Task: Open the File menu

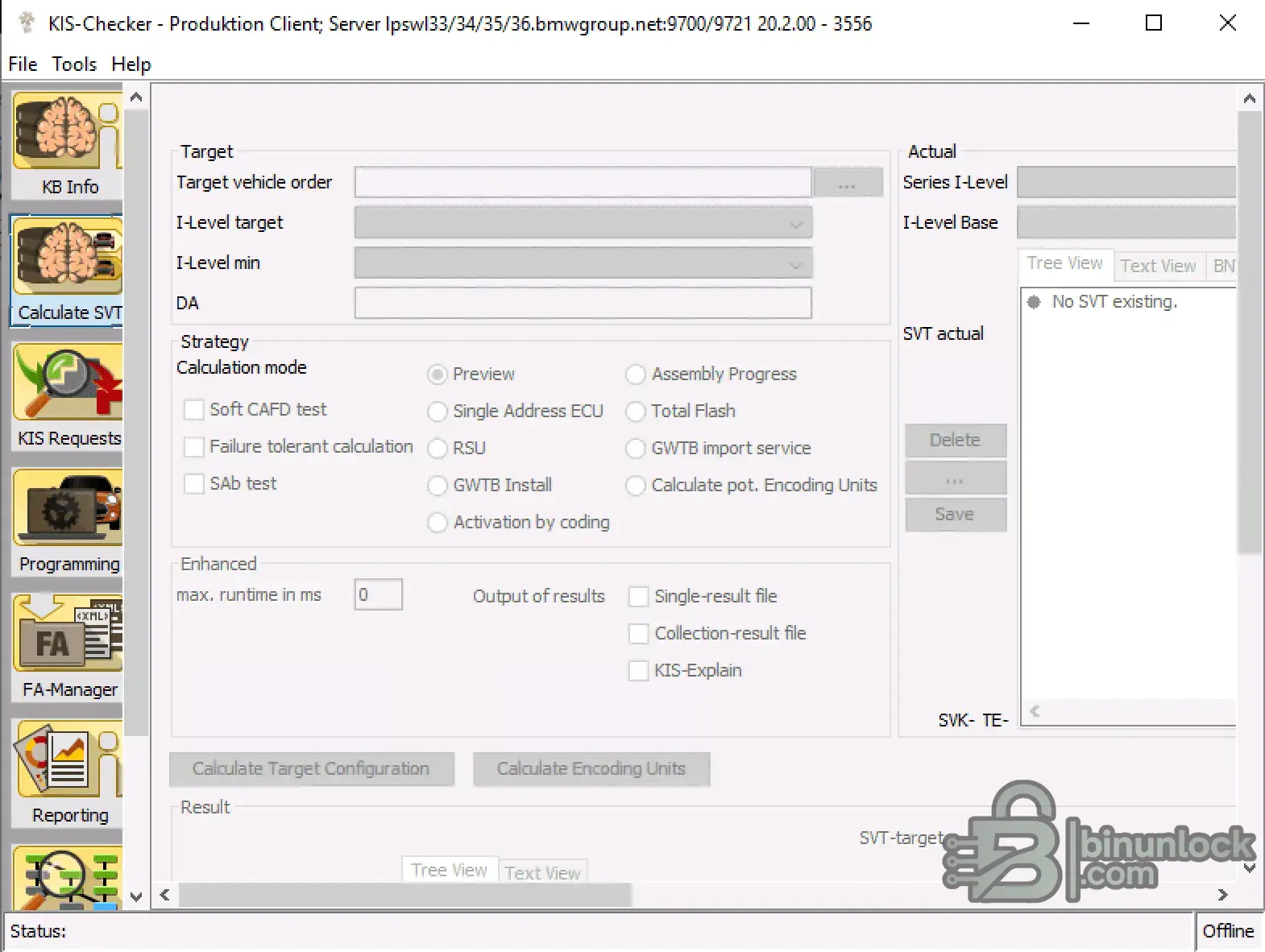Action: [23, 64]
